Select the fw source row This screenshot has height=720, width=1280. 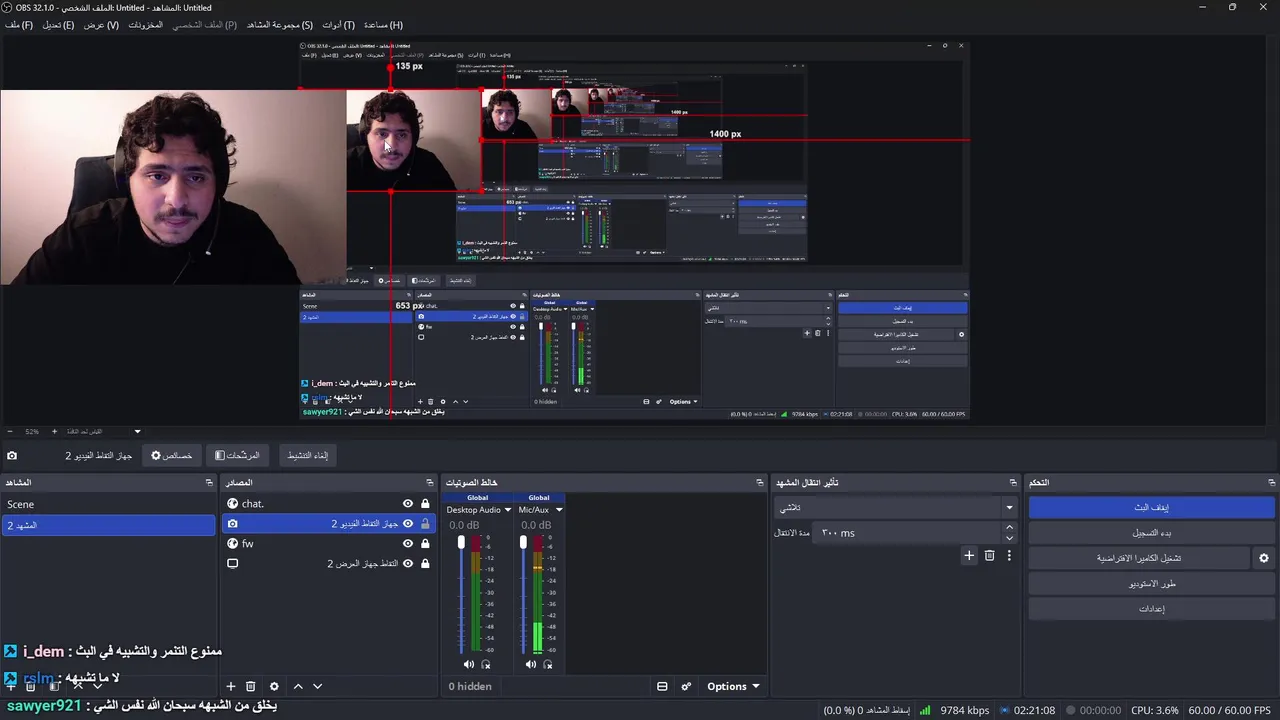(328, 544)
